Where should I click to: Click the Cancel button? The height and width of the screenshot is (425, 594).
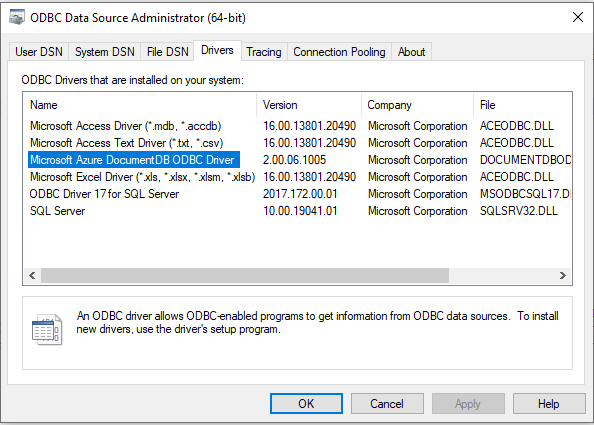pyautogui.click(x=387, y=404)
